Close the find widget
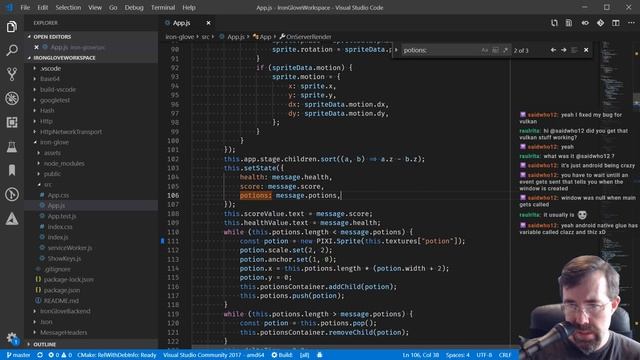This screenshot has width=640, height=360. tap(586, 50)
